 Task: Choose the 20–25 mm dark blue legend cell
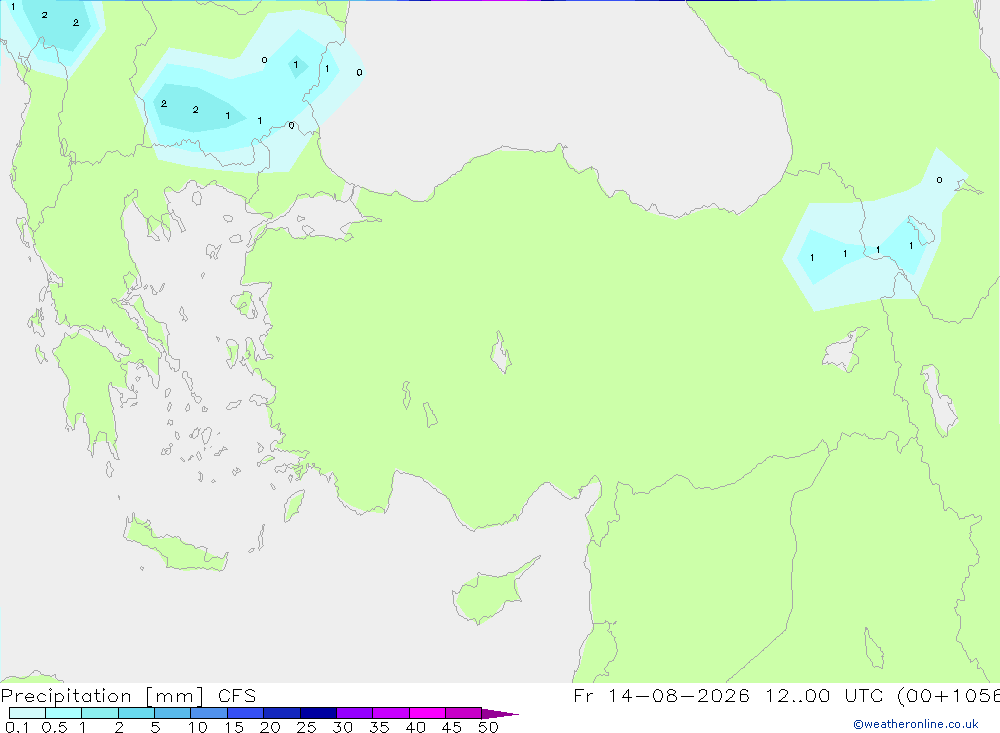point(282,713)
